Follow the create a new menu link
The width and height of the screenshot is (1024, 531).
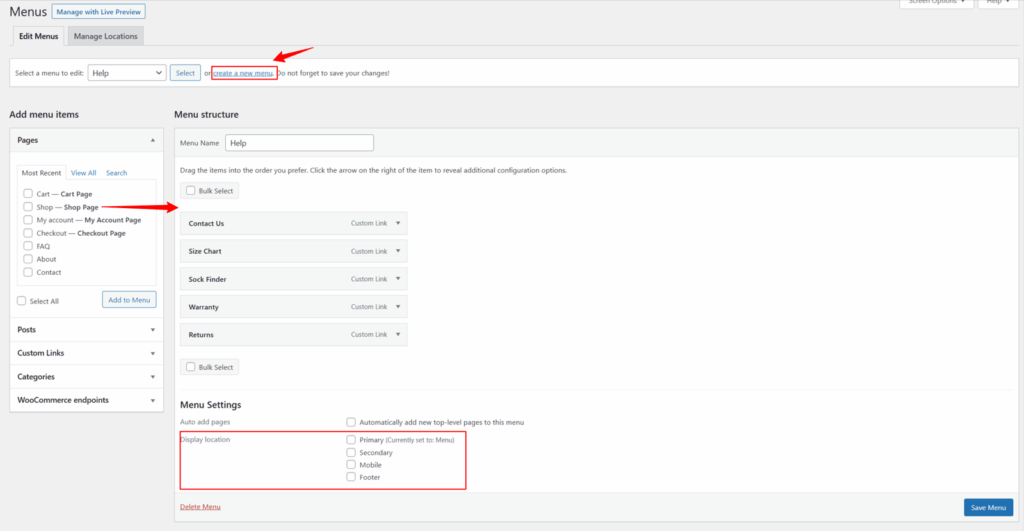click(243, 73)
